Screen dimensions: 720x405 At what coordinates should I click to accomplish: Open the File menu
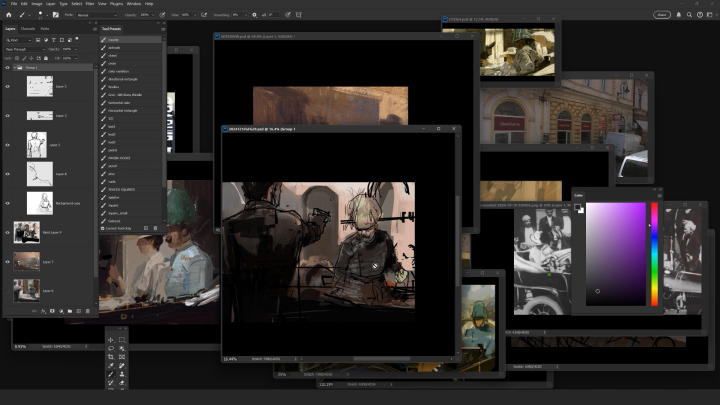pos(14,4)
